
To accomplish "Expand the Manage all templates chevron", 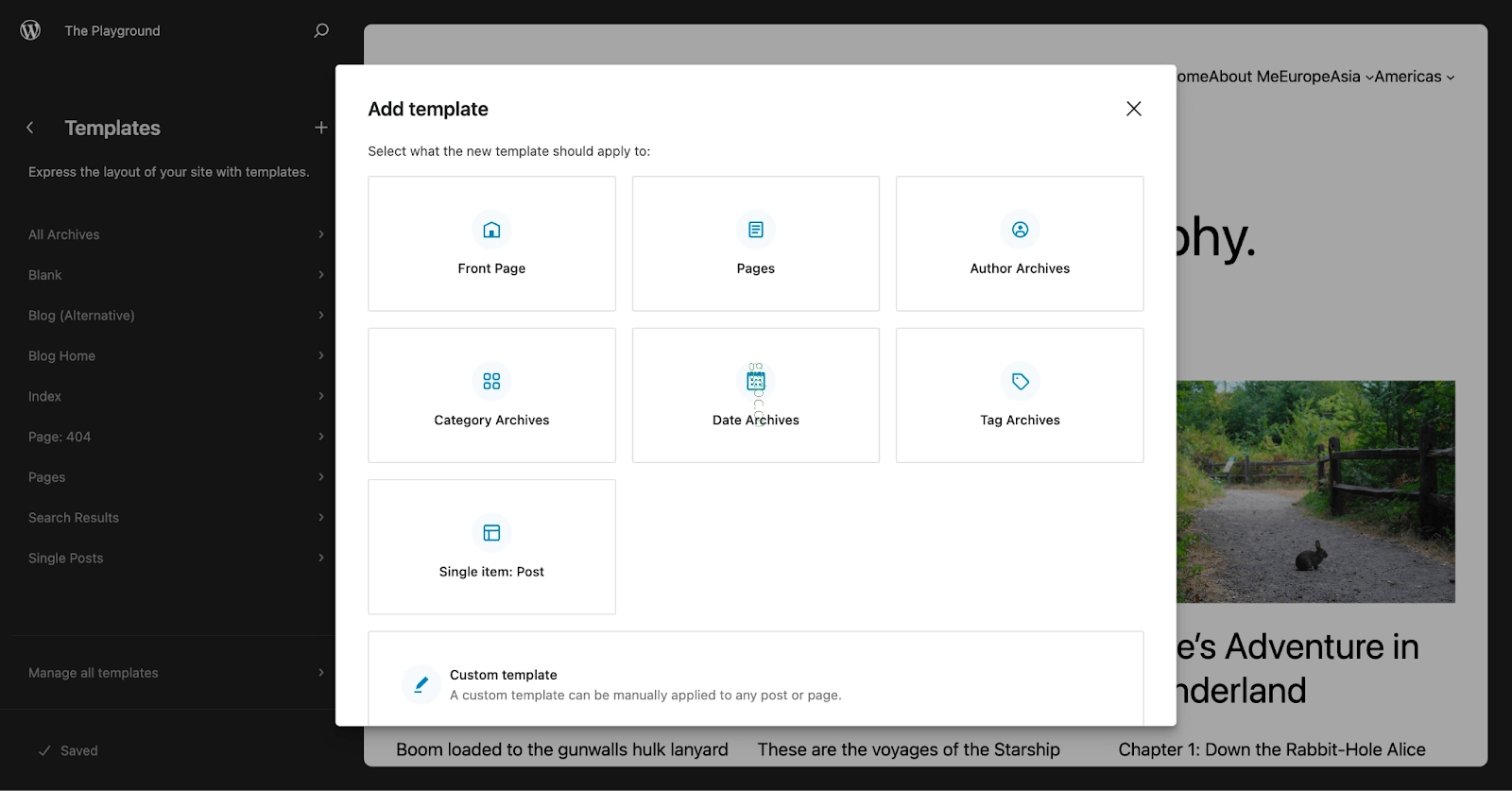I will pyautogui.click(x=321, y=673).
